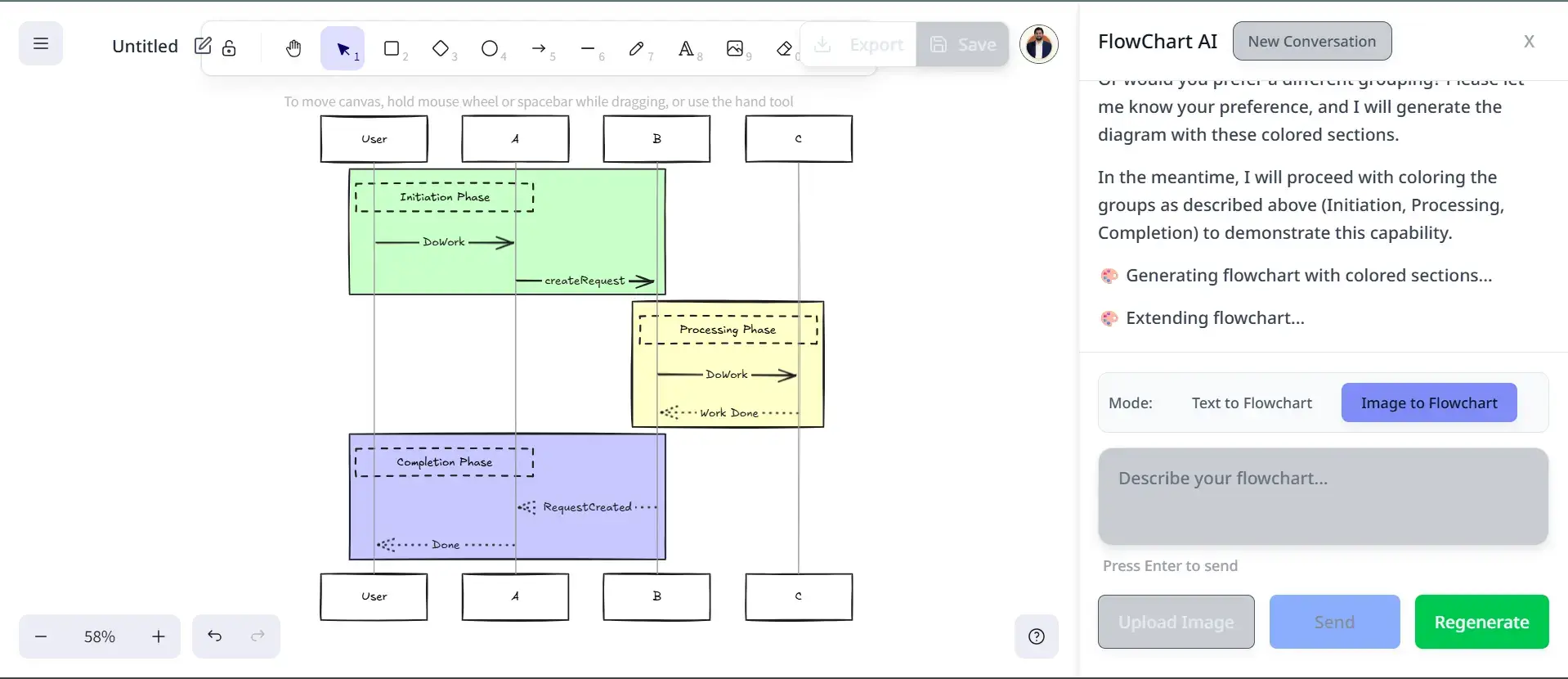Image resolution: width=1568 pixels, height=679 pixels.
Task: Select the Diamond shape tool
Action: point(441,49)
